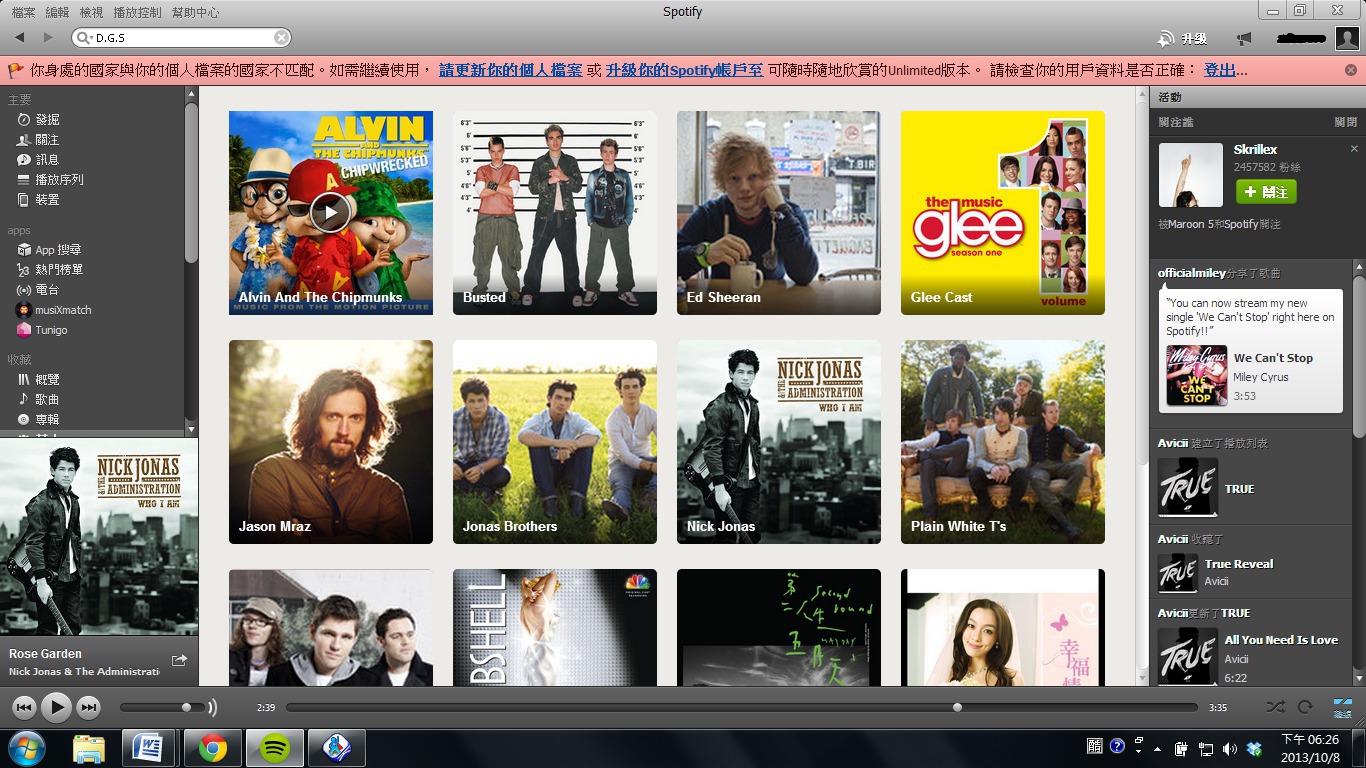The width and height of the screenshot is (1366, 768).
Task: Open the Busted artist tile
Action: click(555, 213)
